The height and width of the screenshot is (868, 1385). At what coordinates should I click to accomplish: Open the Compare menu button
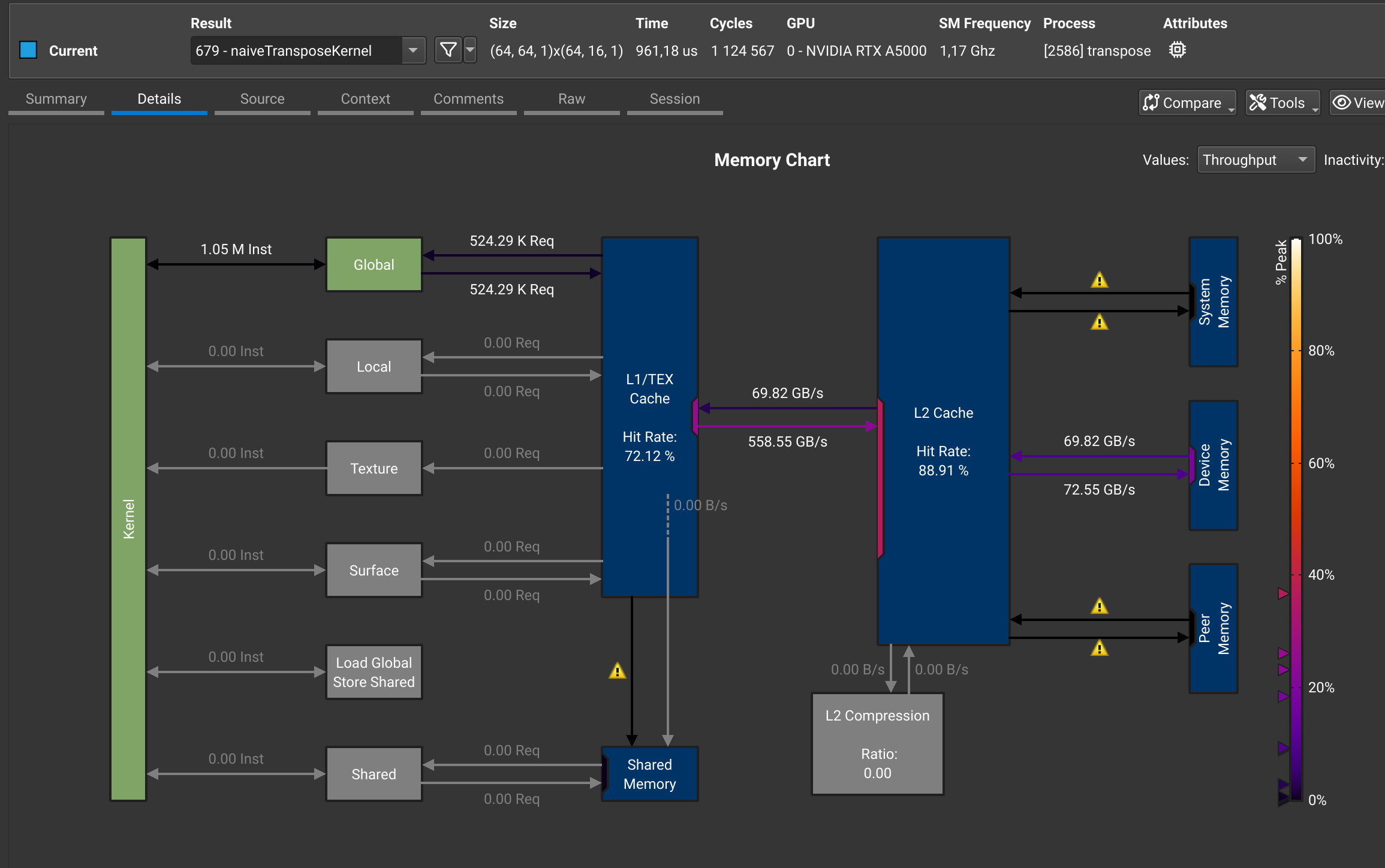[1187, 103]
